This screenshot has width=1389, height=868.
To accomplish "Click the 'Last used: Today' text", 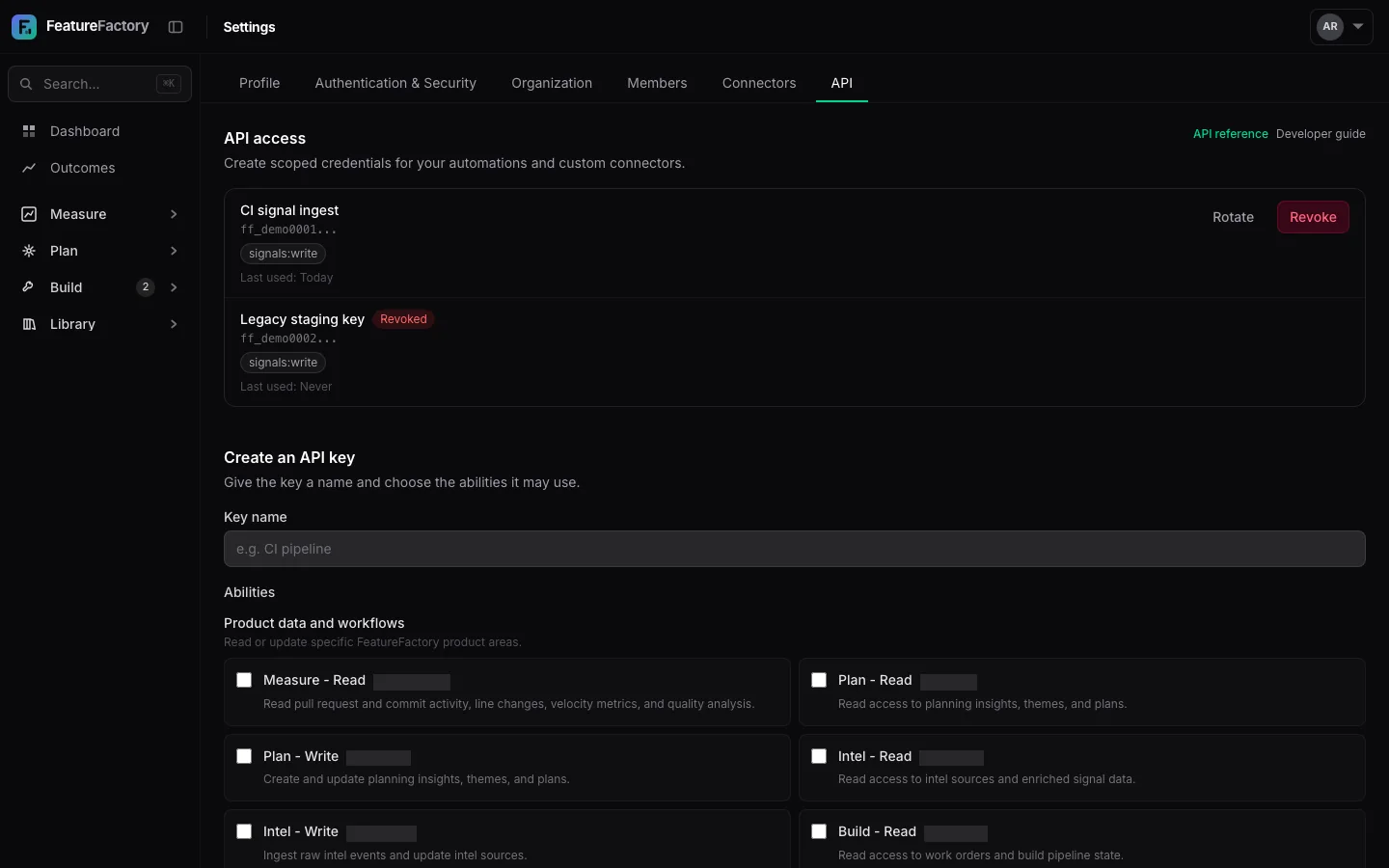I will pos(286,278).
